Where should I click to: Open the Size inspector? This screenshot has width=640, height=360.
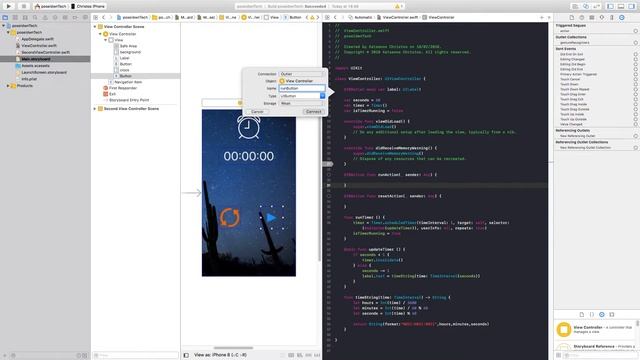[611, 18]
